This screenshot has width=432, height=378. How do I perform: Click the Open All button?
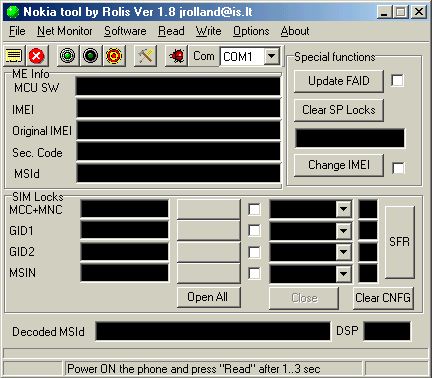pos(208,297)
